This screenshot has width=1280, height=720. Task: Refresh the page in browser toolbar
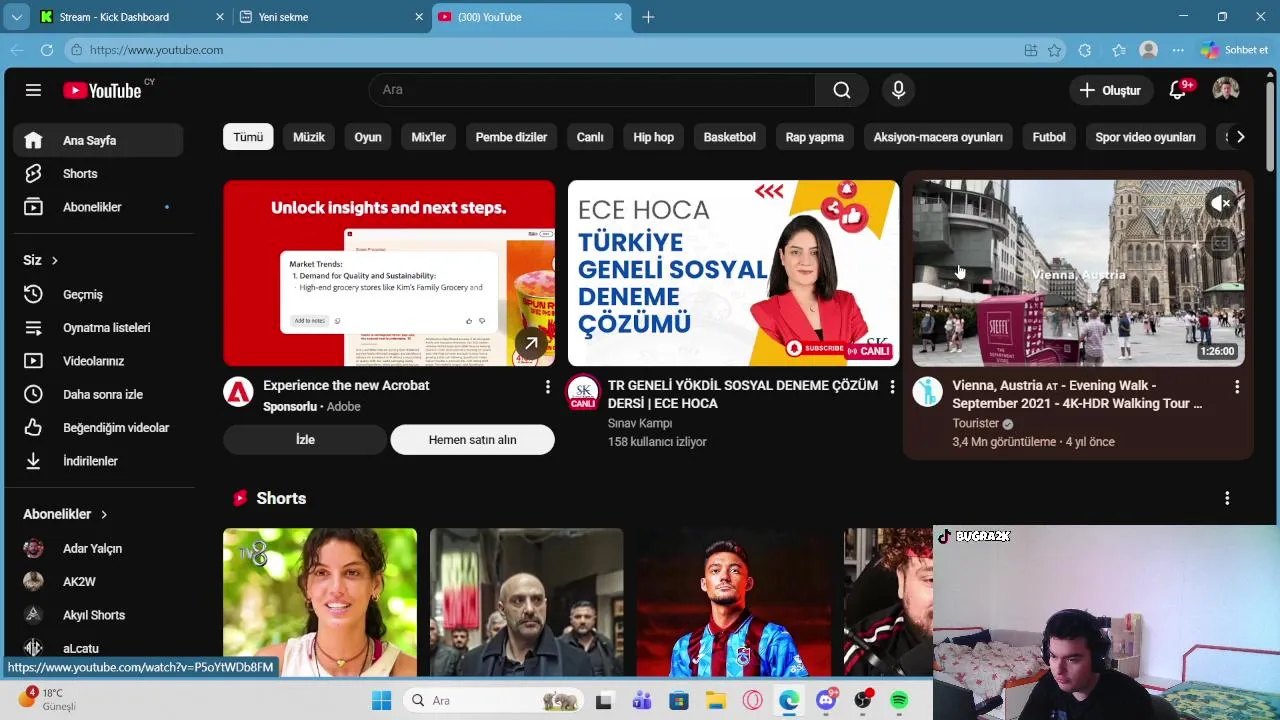point(46,50)
